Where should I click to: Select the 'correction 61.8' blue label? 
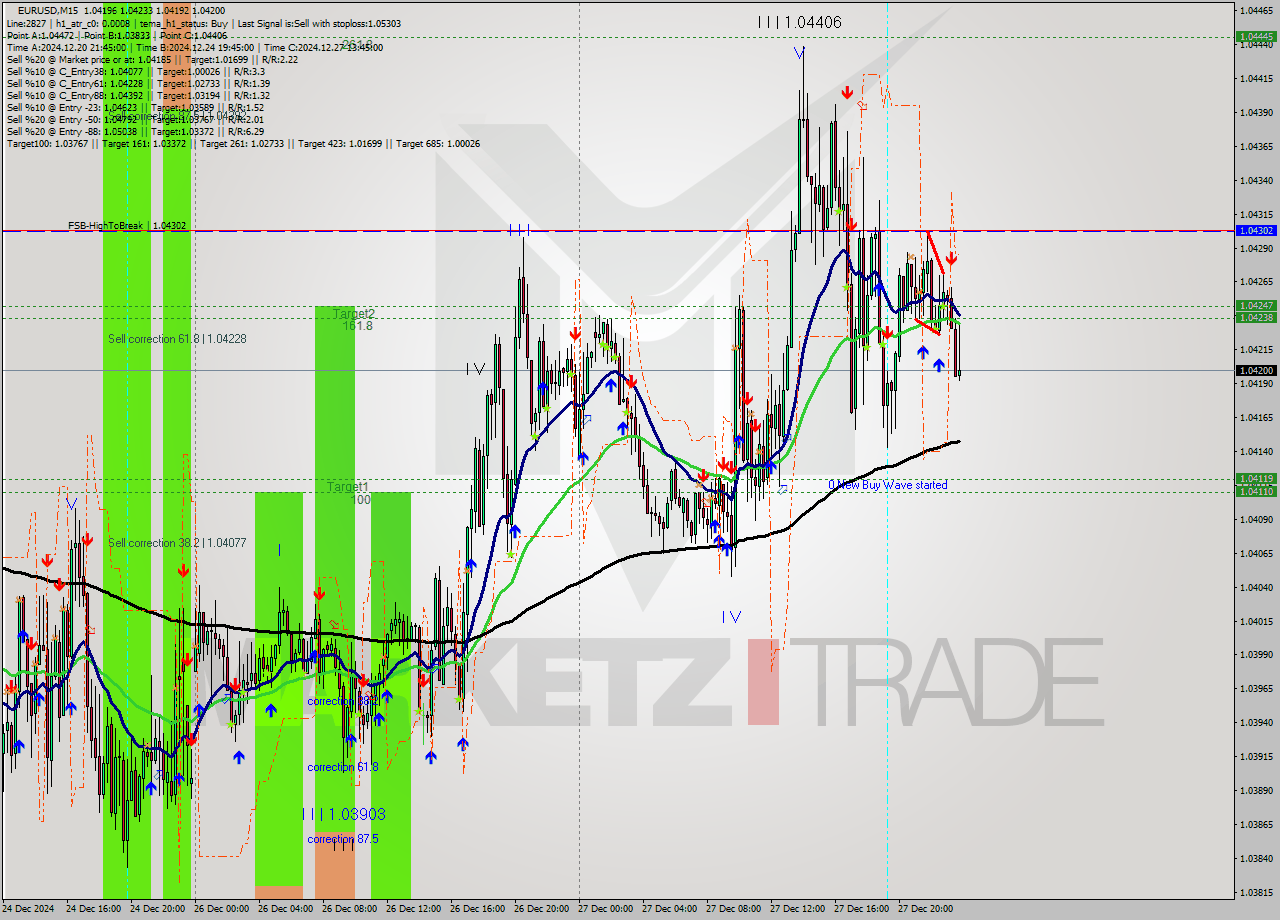pos(343,767)
